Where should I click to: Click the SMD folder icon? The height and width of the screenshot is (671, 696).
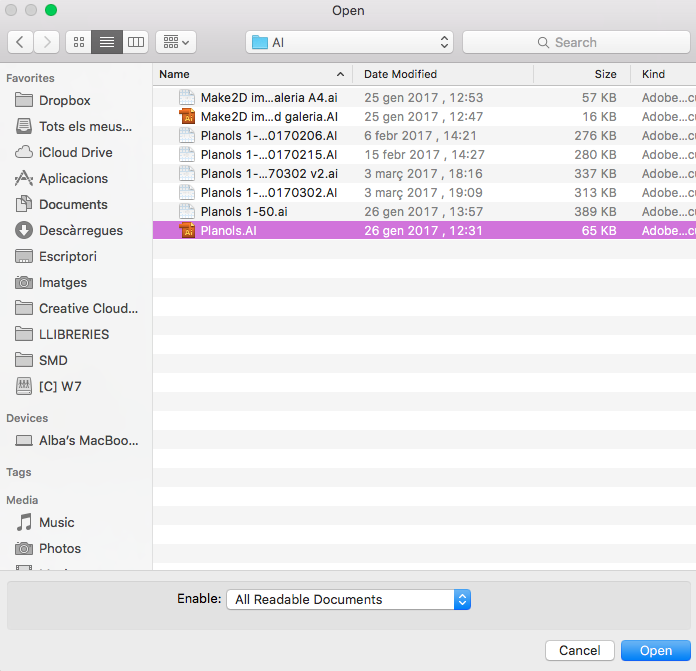(x=24, y=360)
